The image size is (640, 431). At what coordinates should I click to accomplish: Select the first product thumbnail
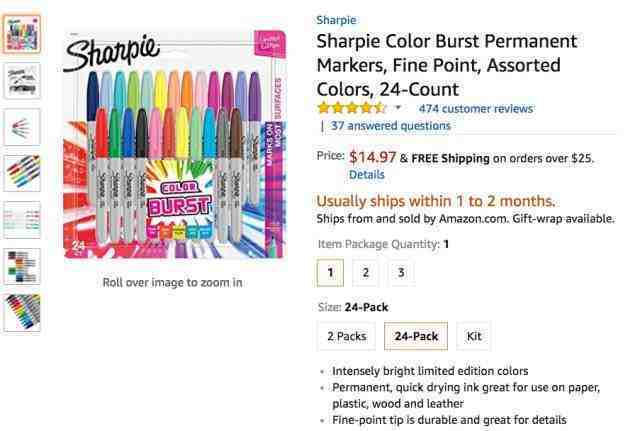click(x=21, y=34)
